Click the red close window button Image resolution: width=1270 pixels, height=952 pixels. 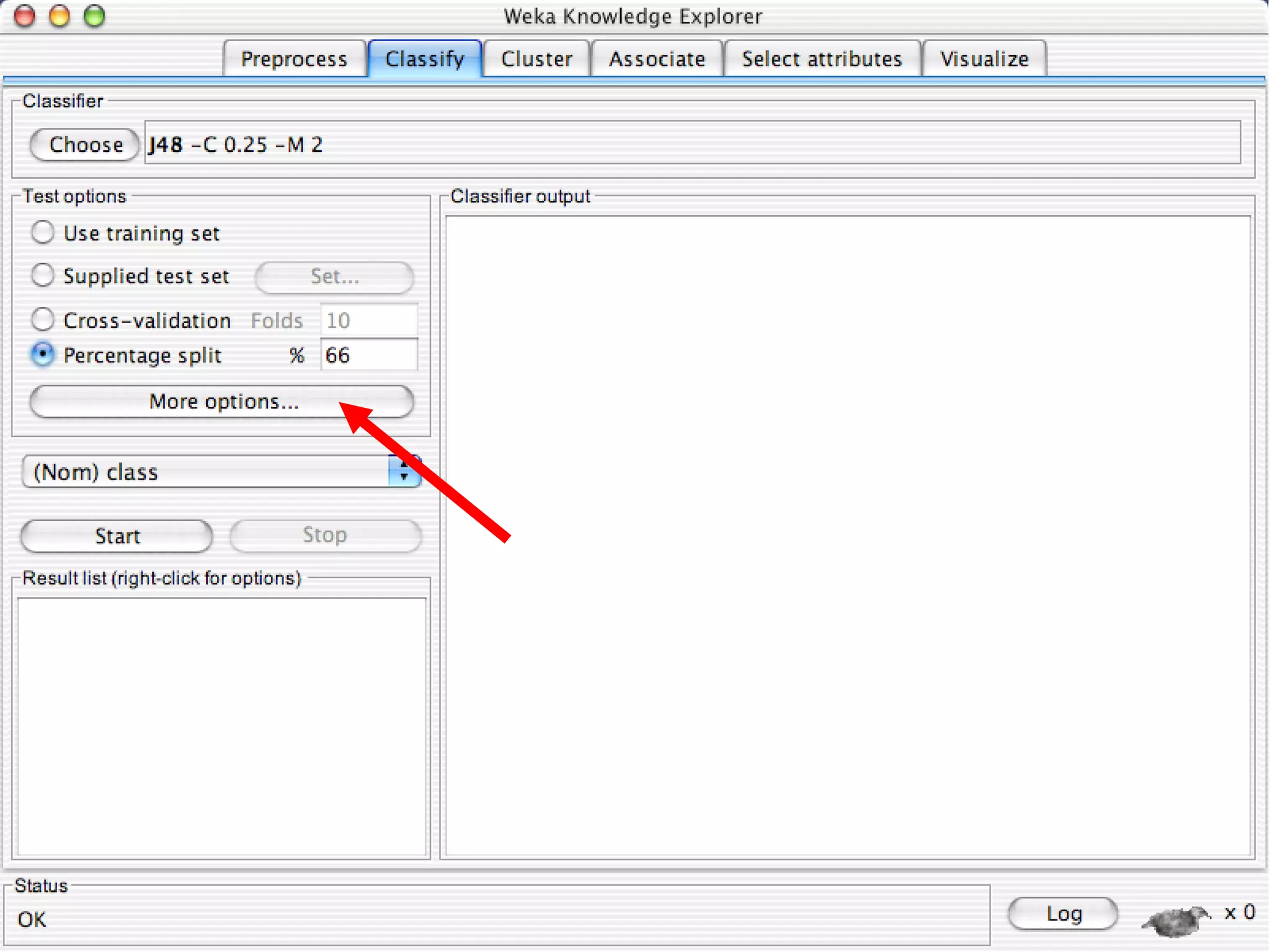pyautogui.click(x=25, y=16)
